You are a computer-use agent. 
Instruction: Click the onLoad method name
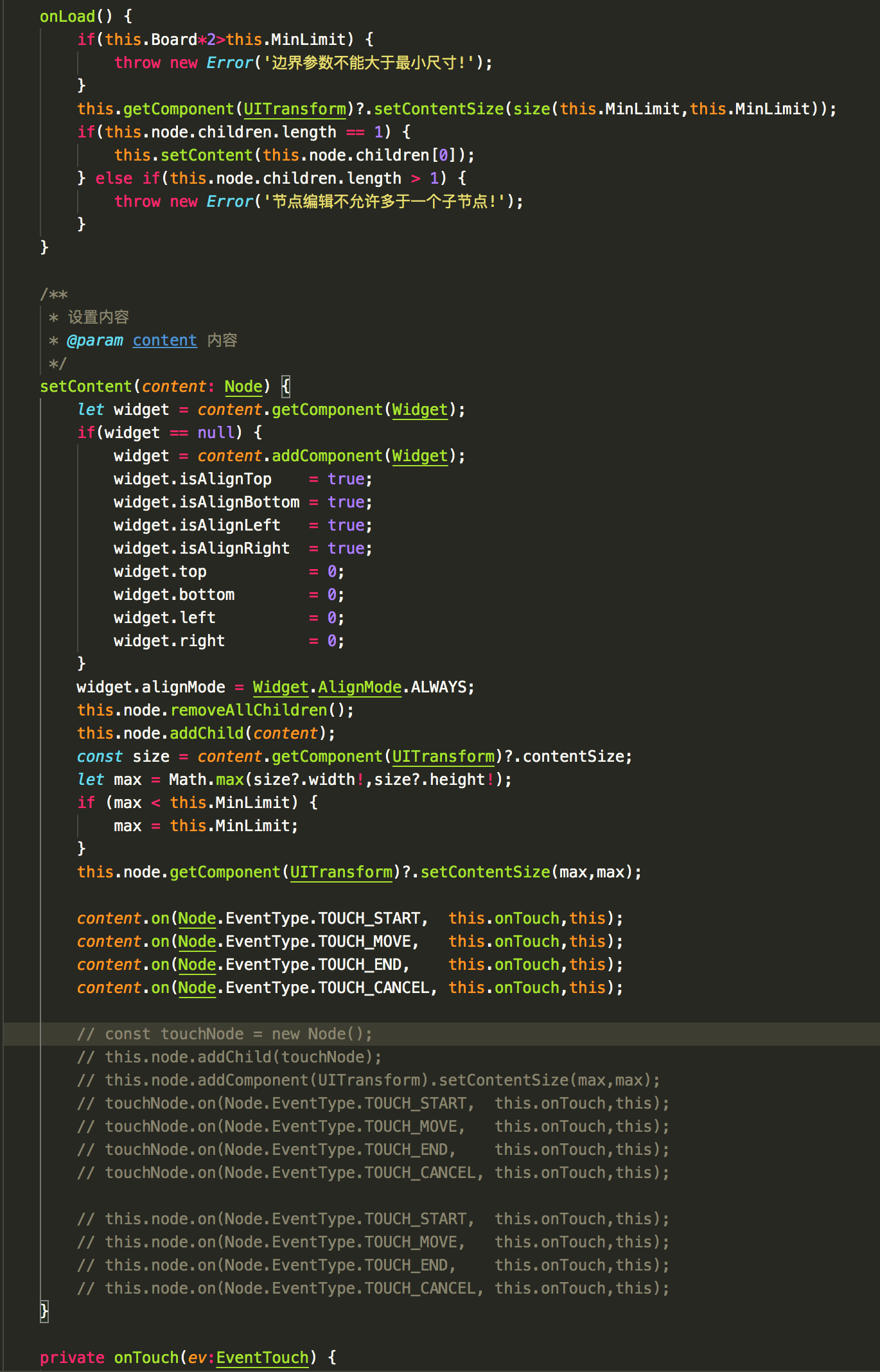[67, 17]
